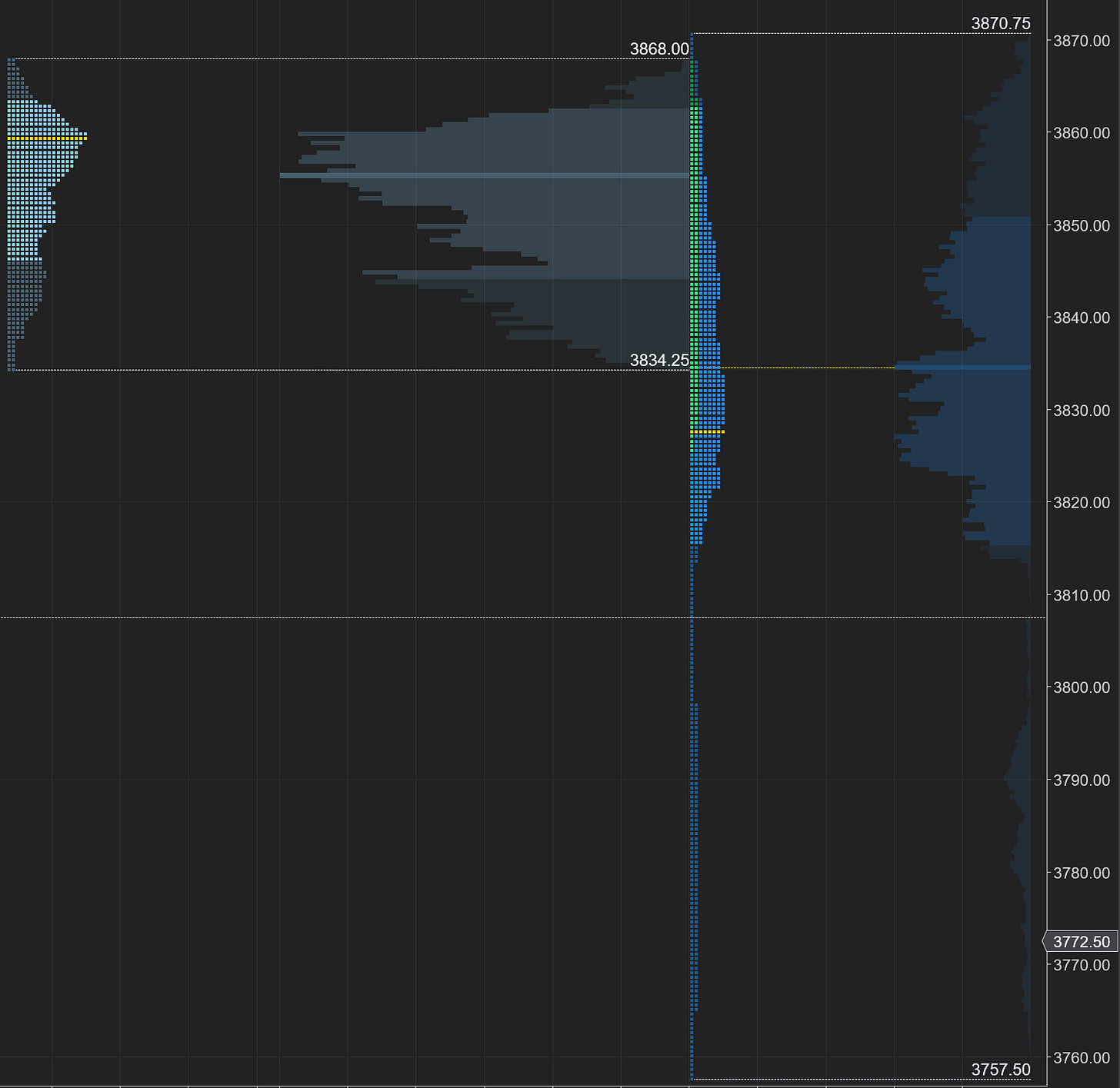Click the 3834.25 profile low label

[659, 360]
